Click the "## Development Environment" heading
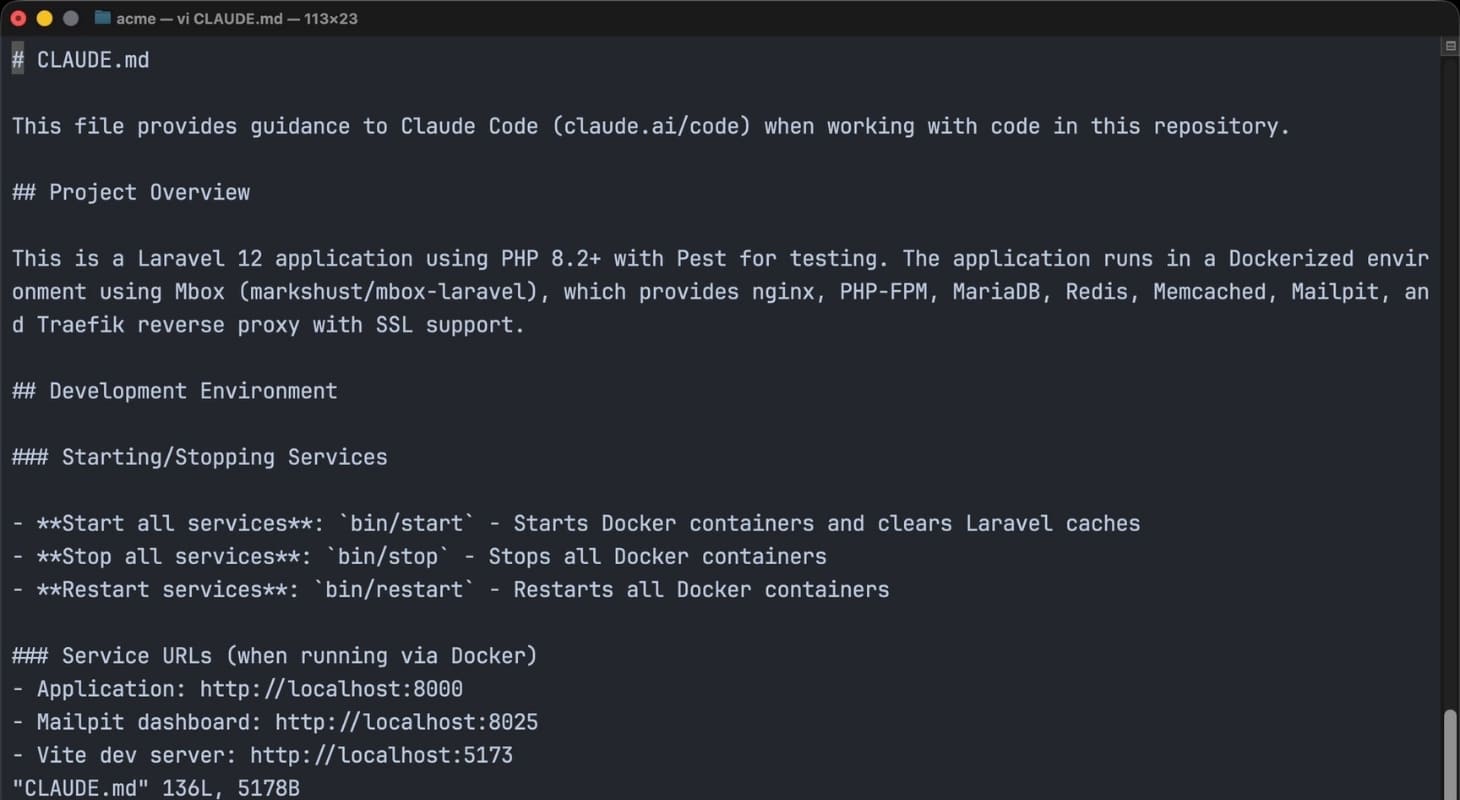The width and height of the screenshot is (1460, 800). point(175,391)
